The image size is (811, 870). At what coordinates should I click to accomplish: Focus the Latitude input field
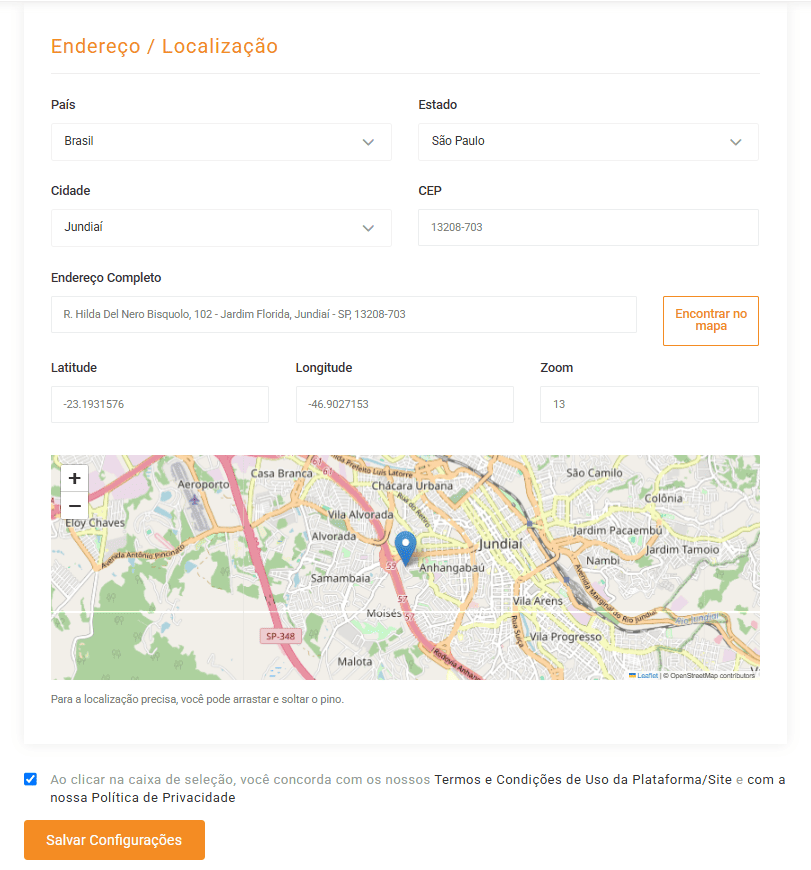pyautogui.click(x=160, y=405)
